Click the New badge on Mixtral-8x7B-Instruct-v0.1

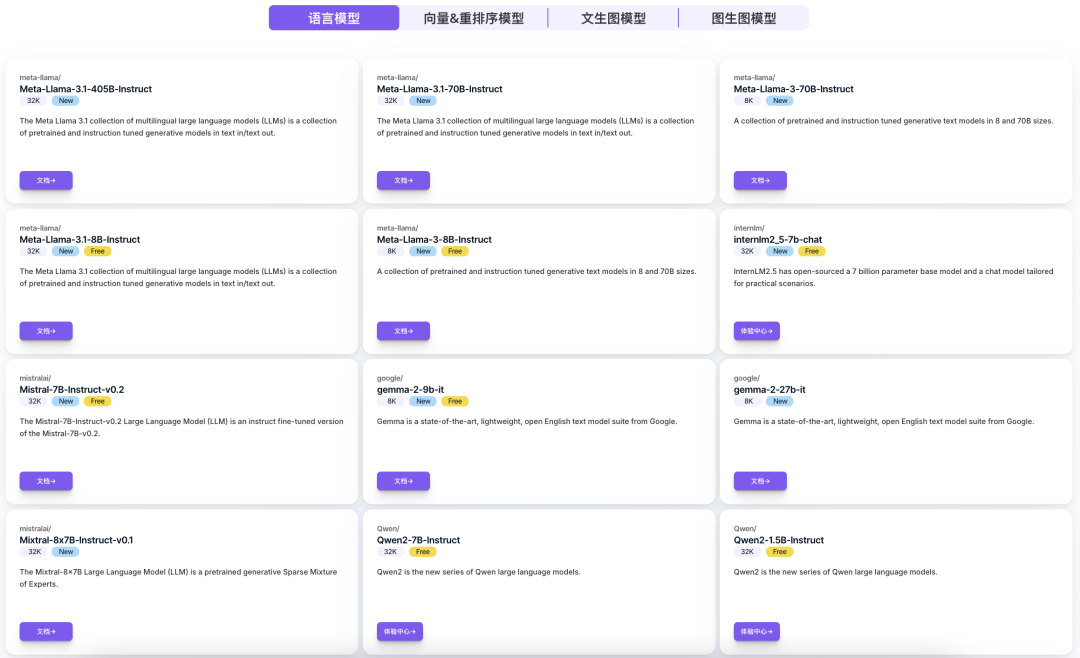point(66,552)
